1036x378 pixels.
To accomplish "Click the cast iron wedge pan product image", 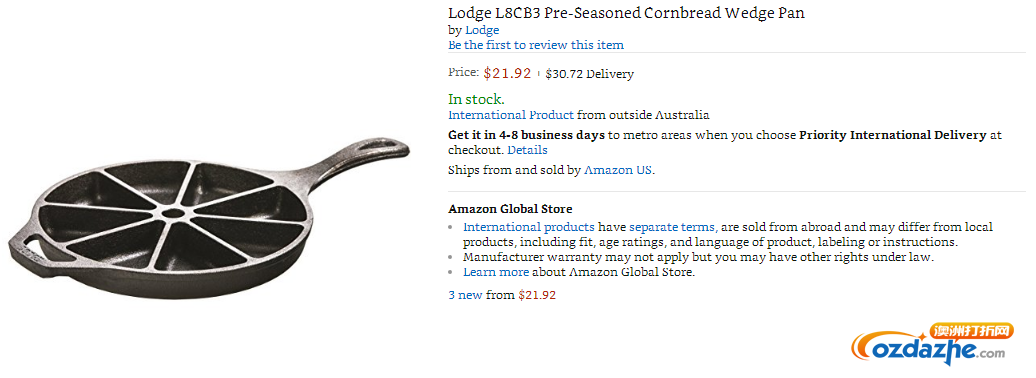I will pos(209,217).
